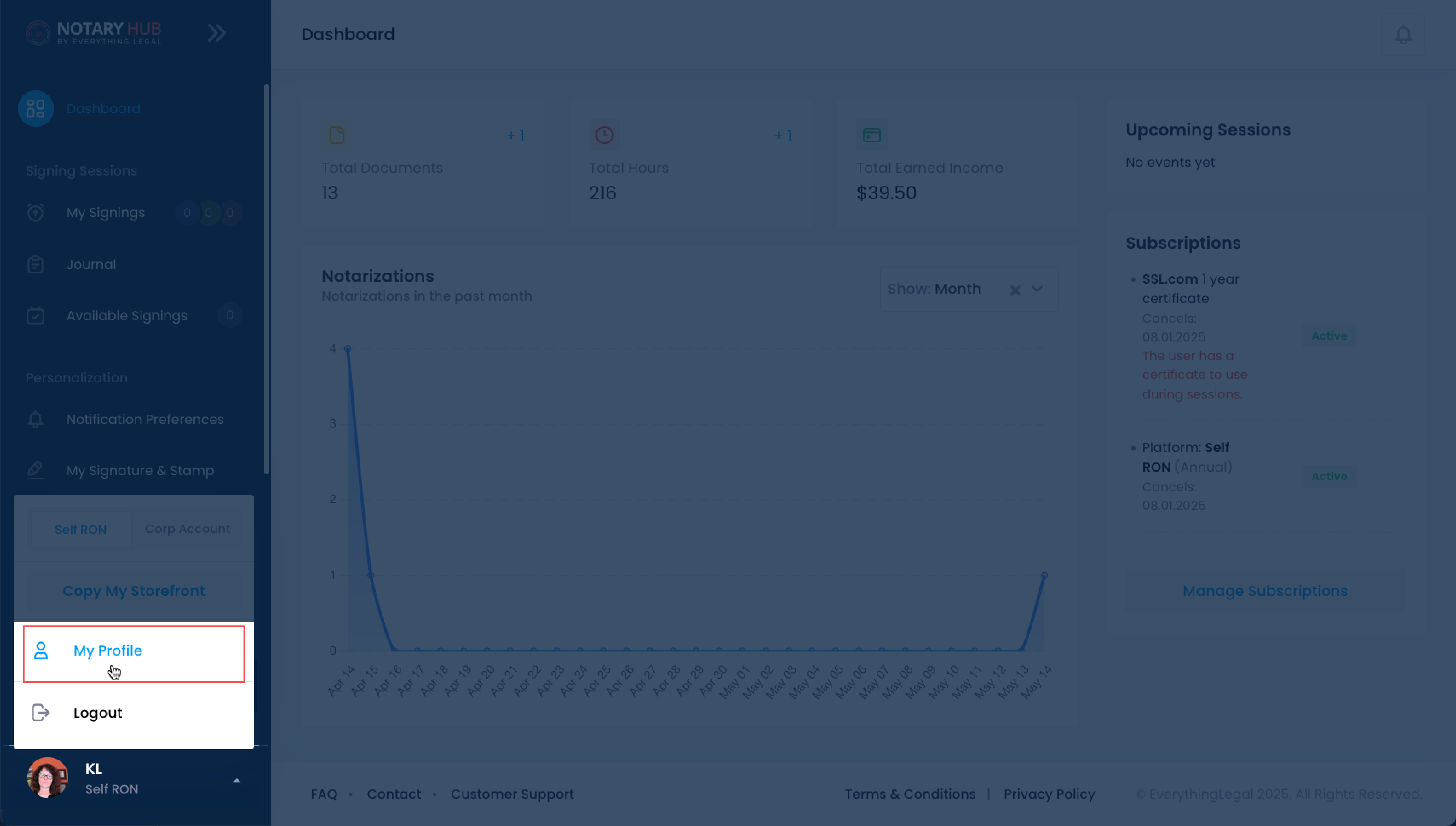Viewport: 1456px width, 826px height.
Task: Click the Available Signings calendar icon
Action: [x=35, y=316]
